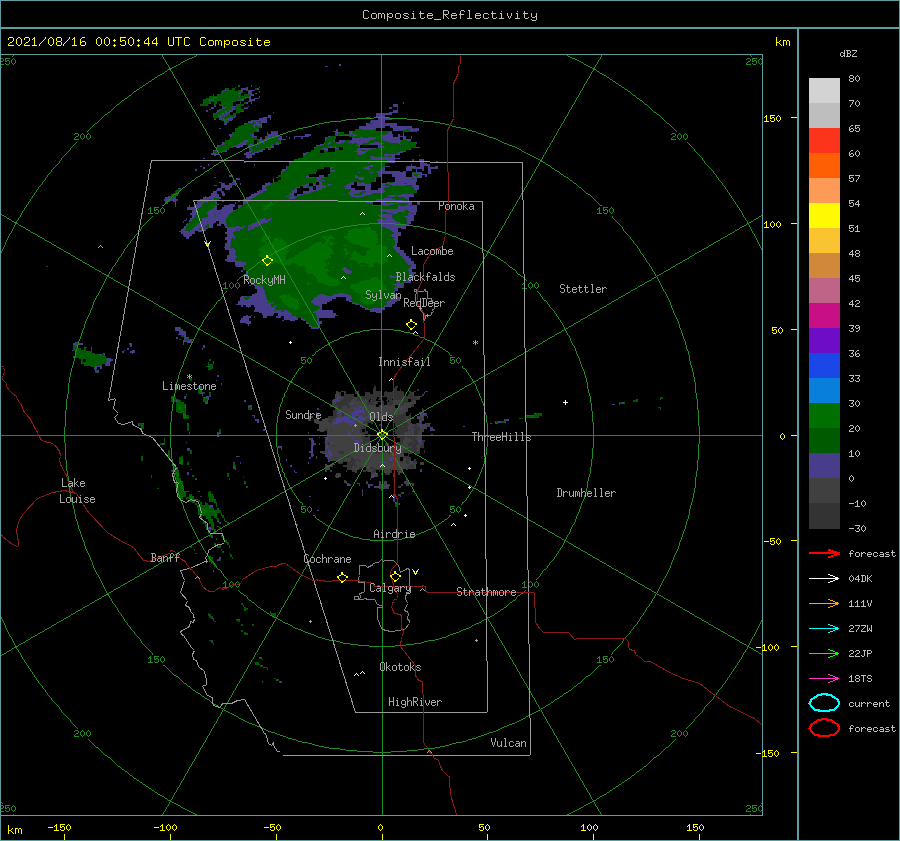Click the Ponoka city label
Image resolution: width=900 pixels, height=841 pixels.
pos(456,206)
